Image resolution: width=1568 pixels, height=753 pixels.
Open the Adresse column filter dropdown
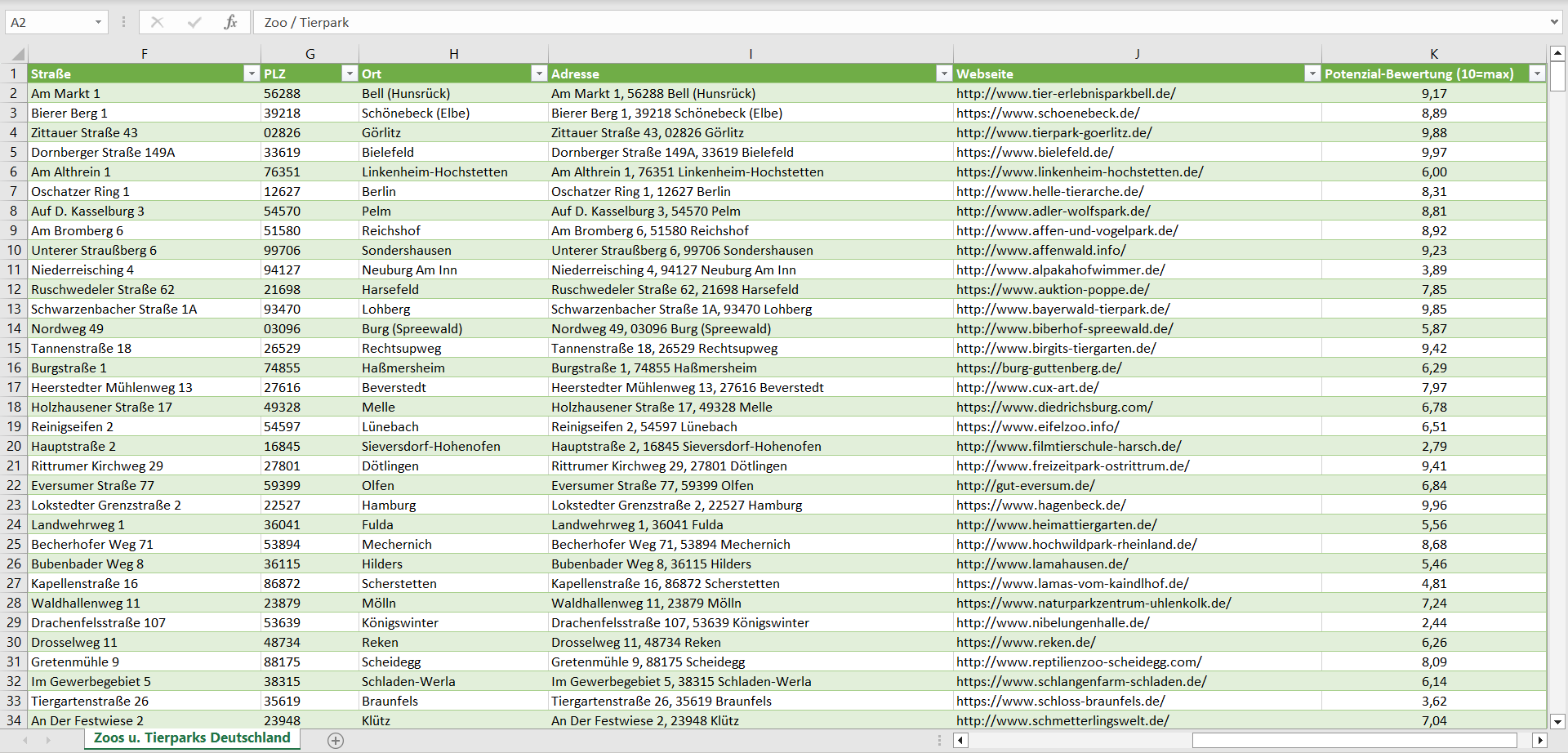pyautogui.click(x=944, y=74)
